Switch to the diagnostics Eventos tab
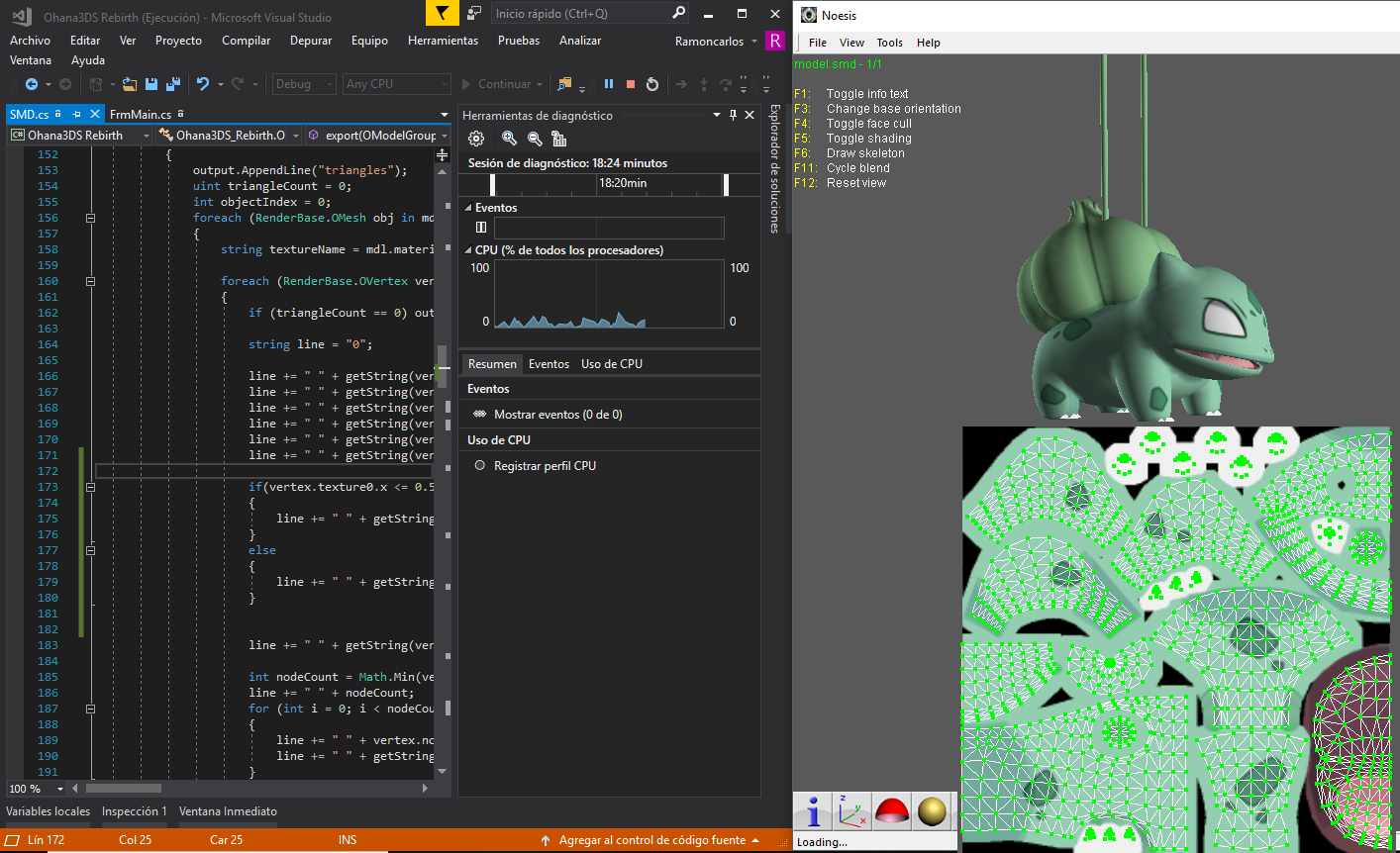Viewport: 1400px width, 853px height. coord(549,364)
